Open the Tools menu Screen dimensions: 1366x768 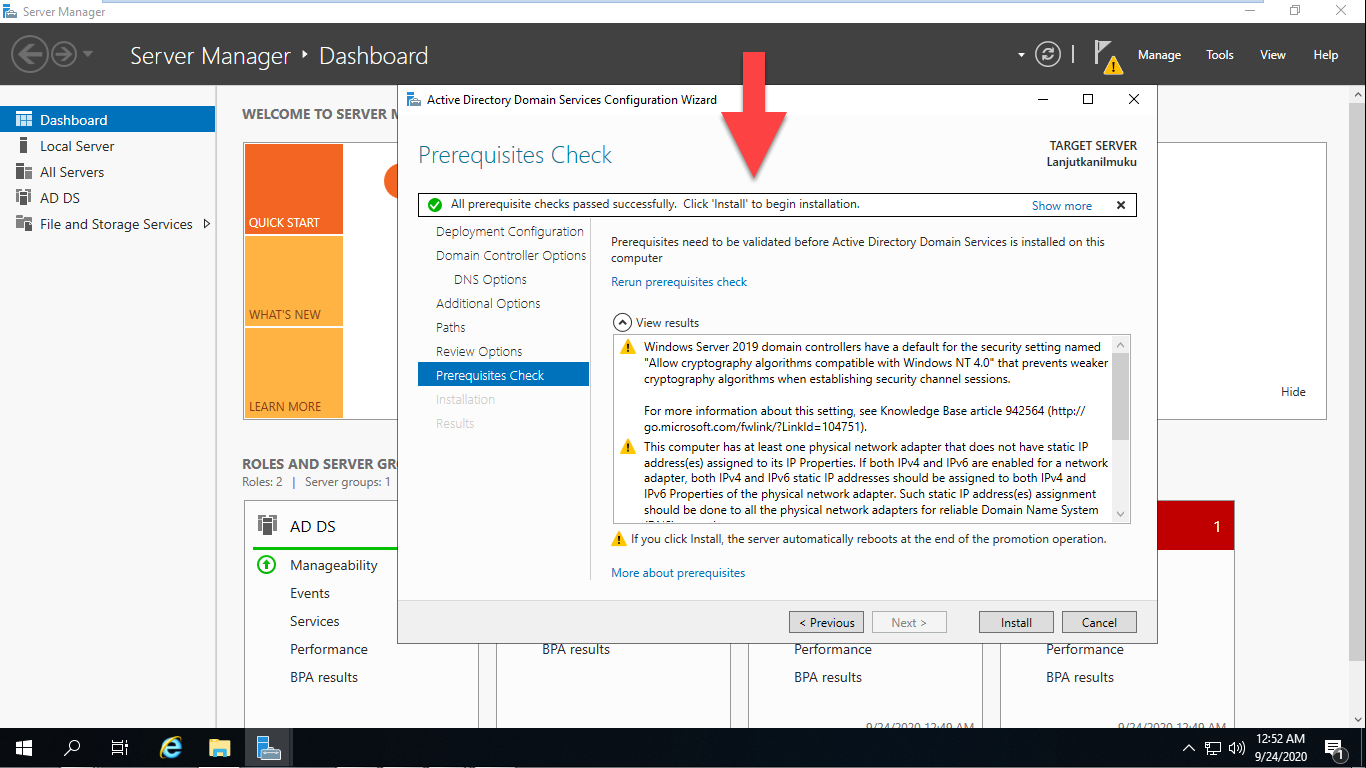(1220, 55)
